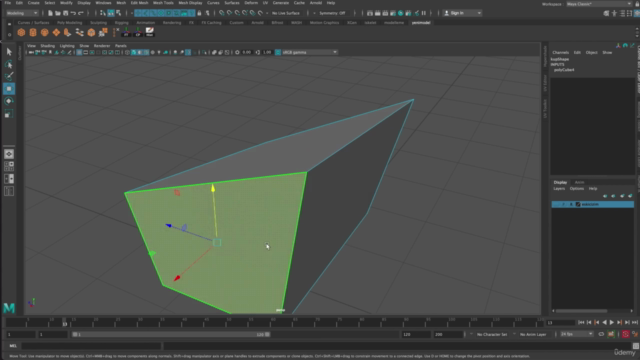This screenshot has height=360, width=640.
Task: Open Options menu in layer editor
Action: [x=576, y=189]
